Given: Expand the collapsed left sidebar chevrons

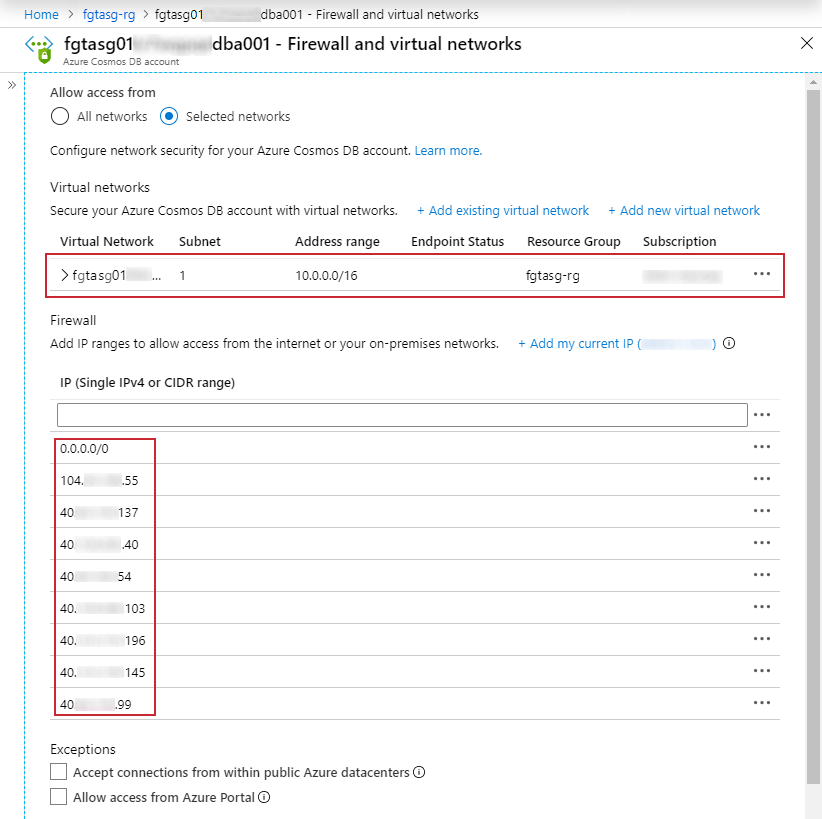Looking at the screenshot, I should [x=12, y=85].
